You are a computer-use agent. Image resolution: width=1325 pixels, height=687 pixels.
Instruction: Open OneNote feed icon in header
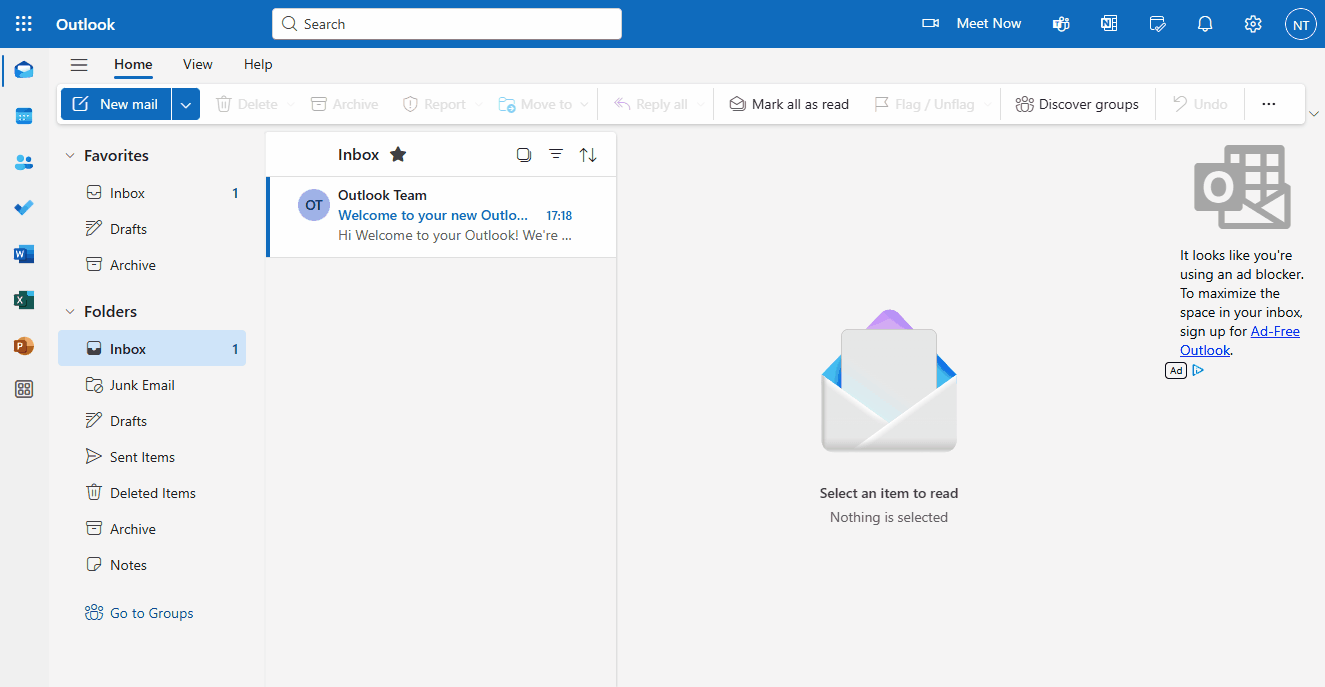coord(1109,24)
